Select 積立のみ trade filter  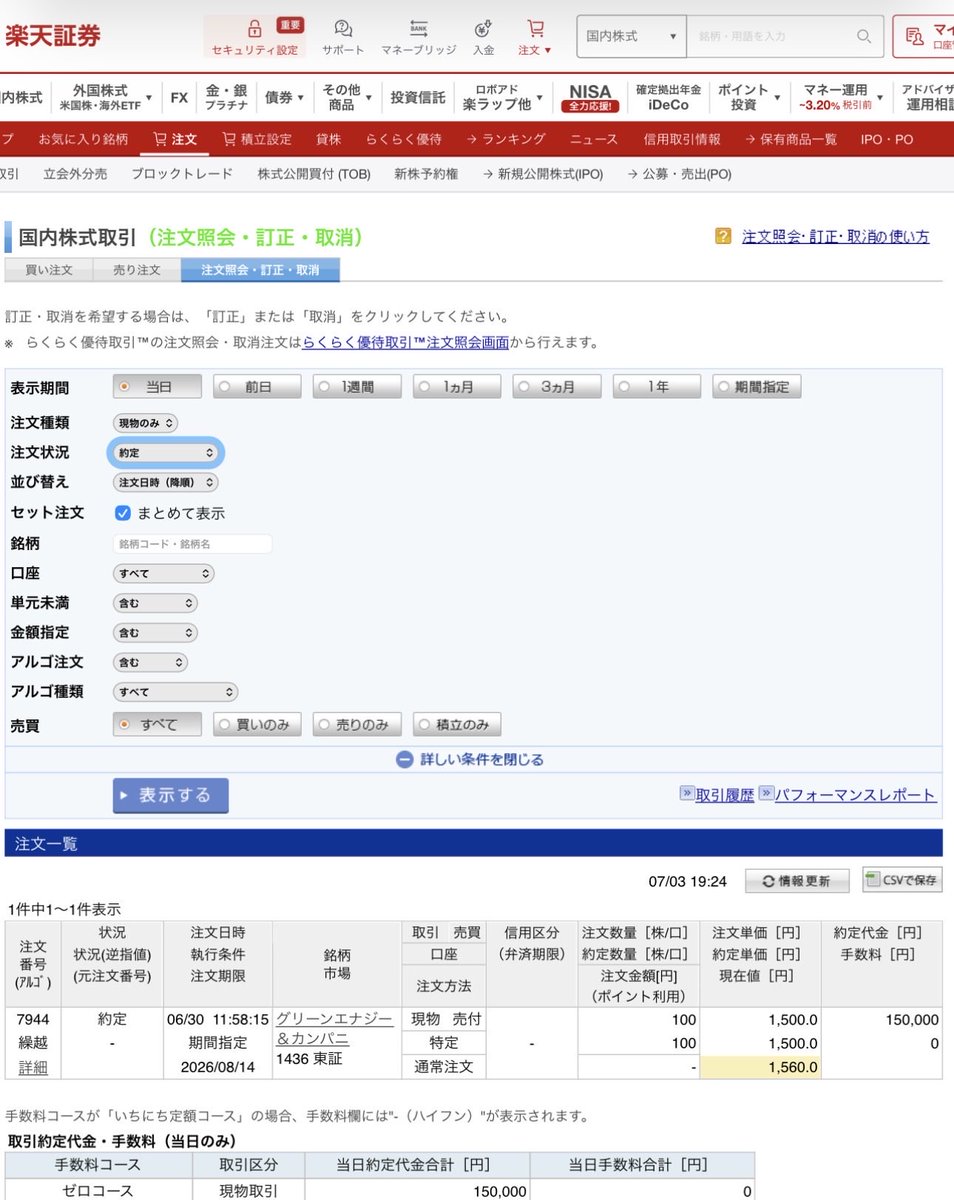(x=457, y=725)
